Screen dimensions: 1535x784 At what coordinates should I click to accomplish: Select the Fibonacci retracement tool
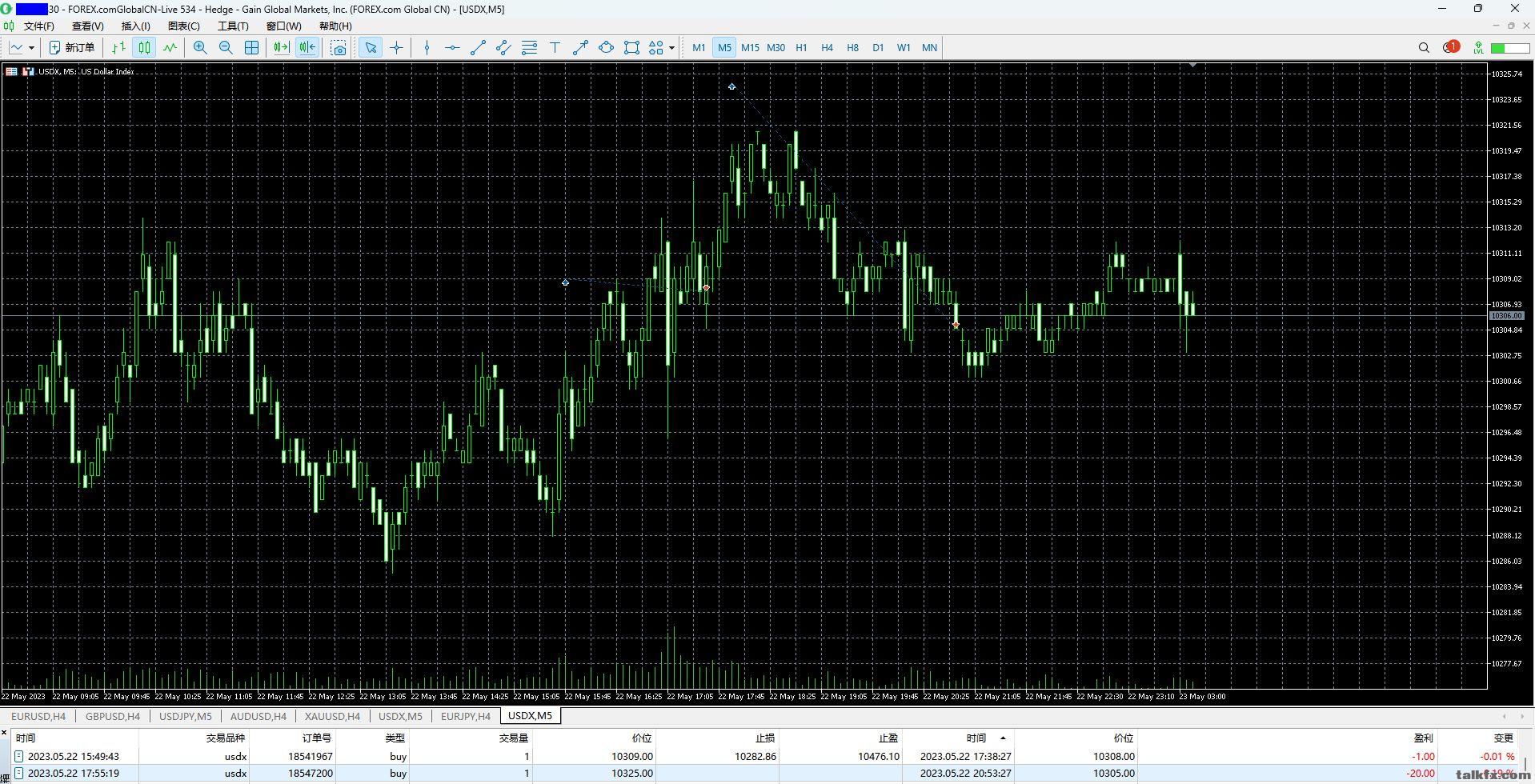(529, 48)
